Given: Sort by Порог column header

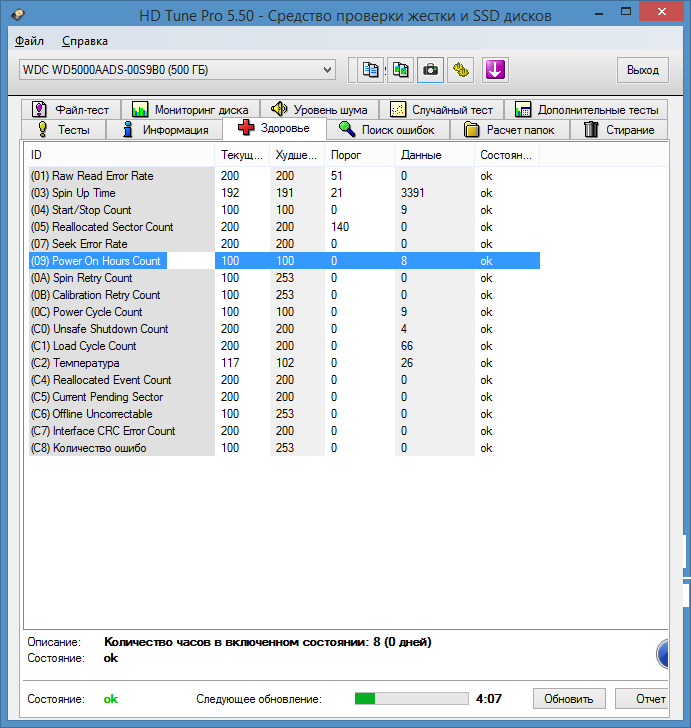Looking at the screenshot, I should [359, 155].
